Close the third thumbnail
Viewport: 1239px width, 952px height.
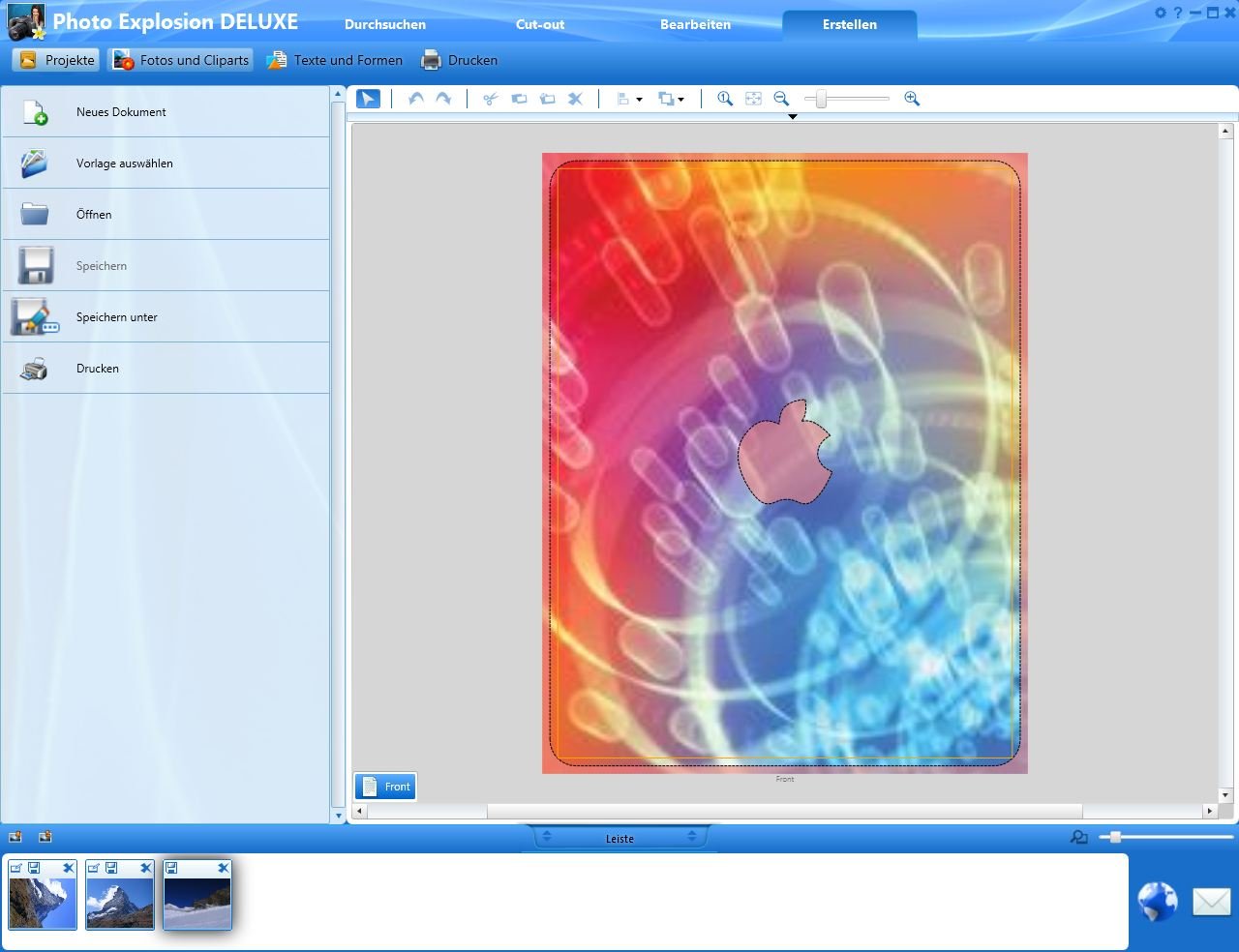tap(224, 868)
